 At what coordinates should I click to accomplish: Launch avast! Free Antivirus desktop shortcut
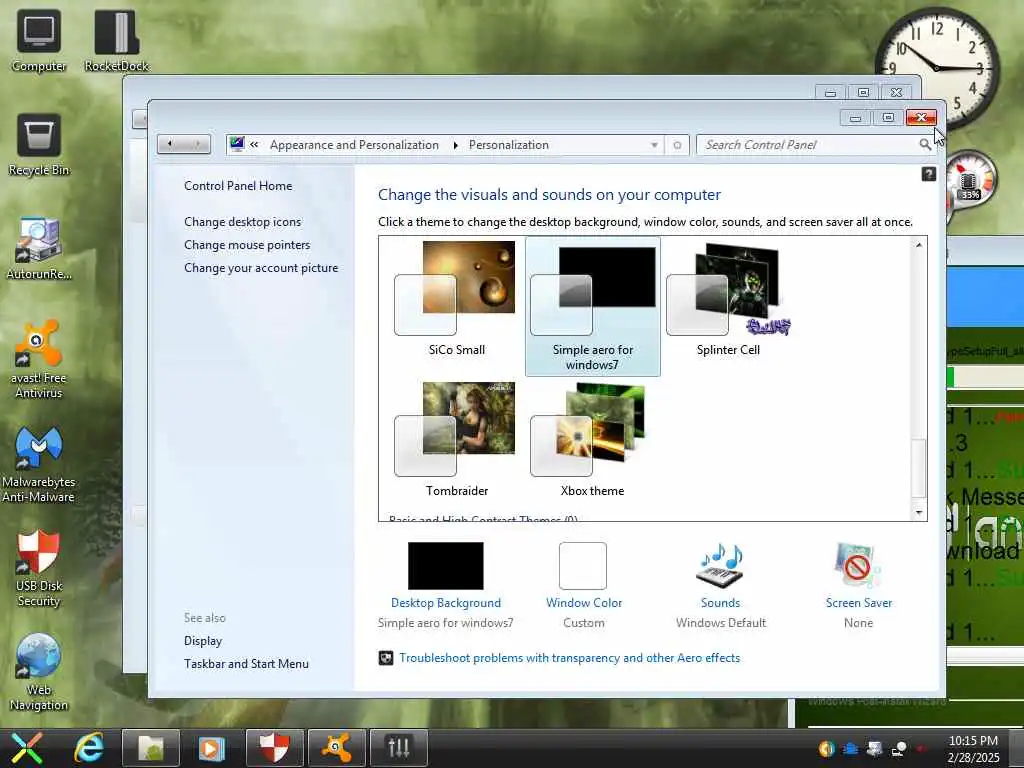39,359
